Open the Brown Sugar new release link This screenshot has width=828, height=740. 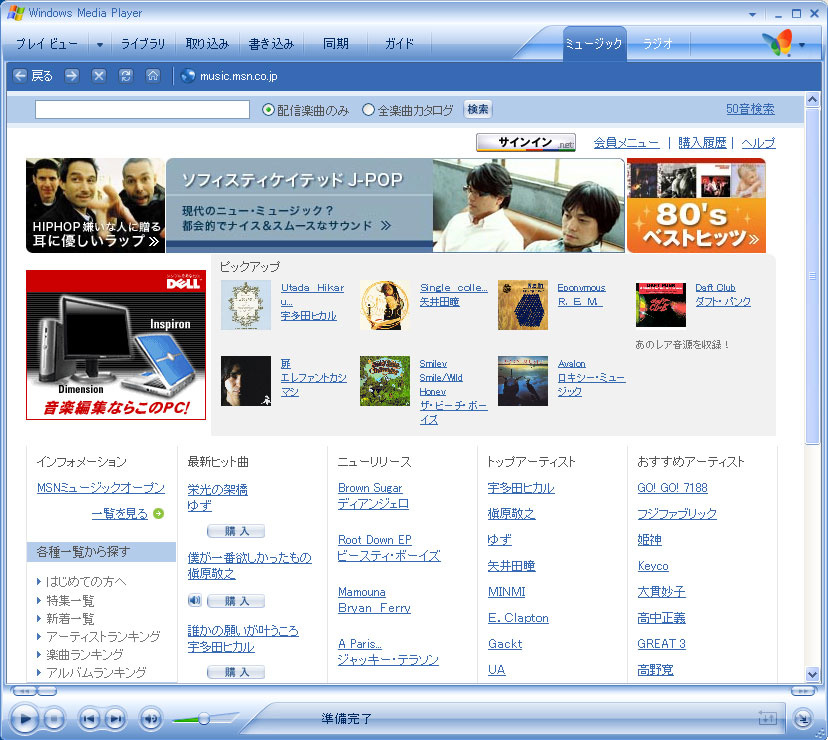click(370, 488)
